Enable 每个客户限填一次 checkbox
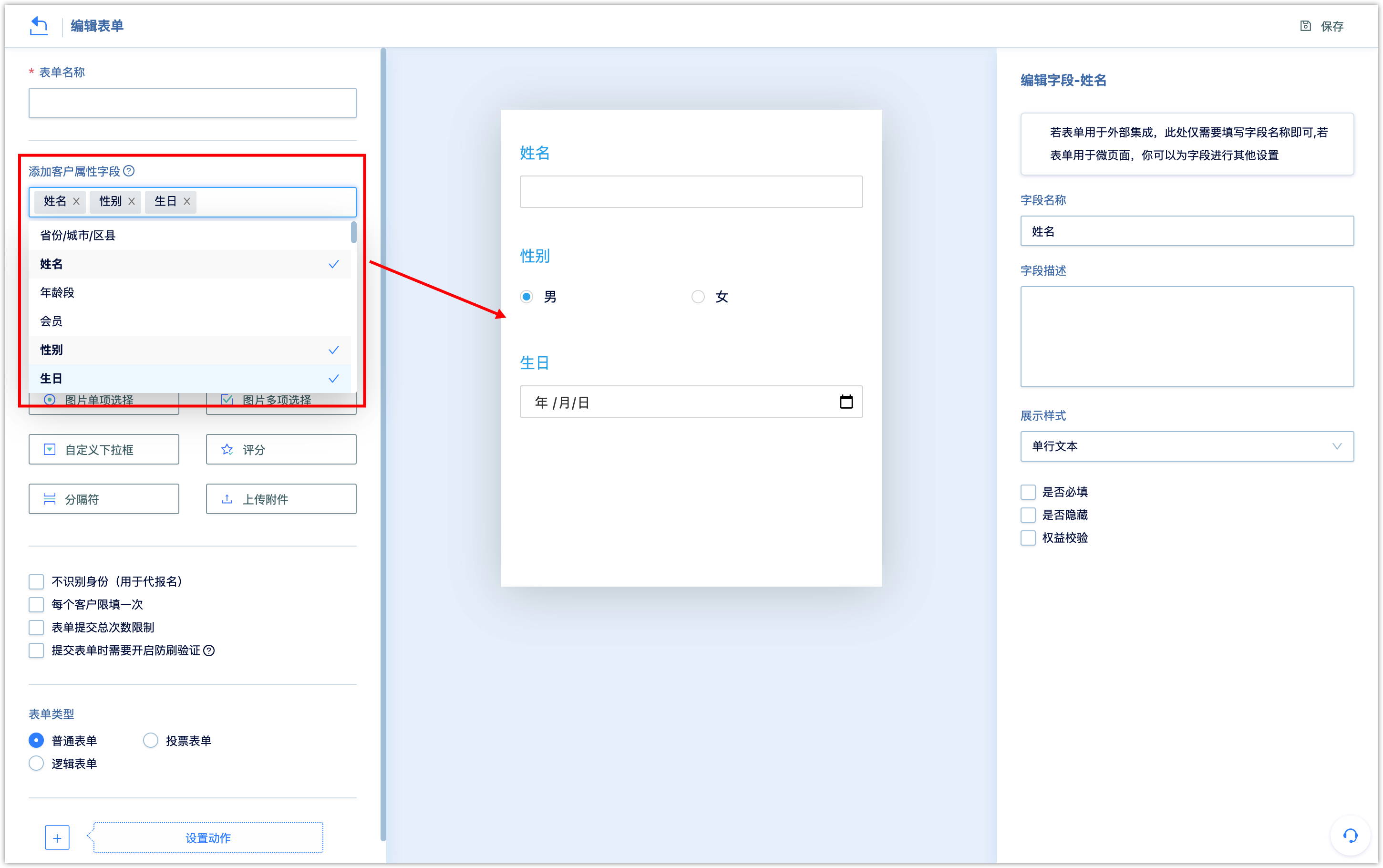The image size is (1383, 868). coord(36,605)
